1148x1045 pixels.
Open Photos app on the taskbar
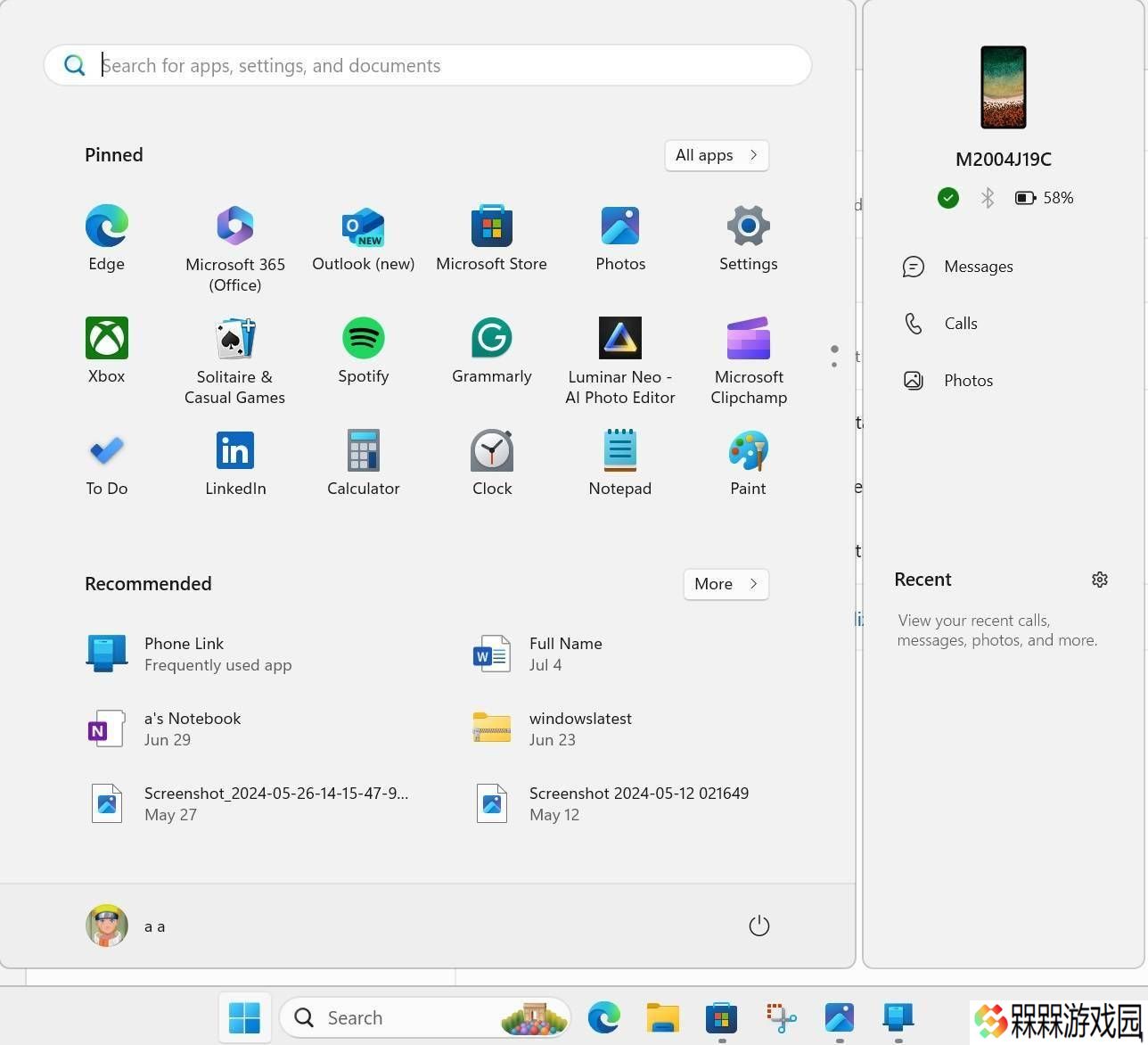[840, 1017]
